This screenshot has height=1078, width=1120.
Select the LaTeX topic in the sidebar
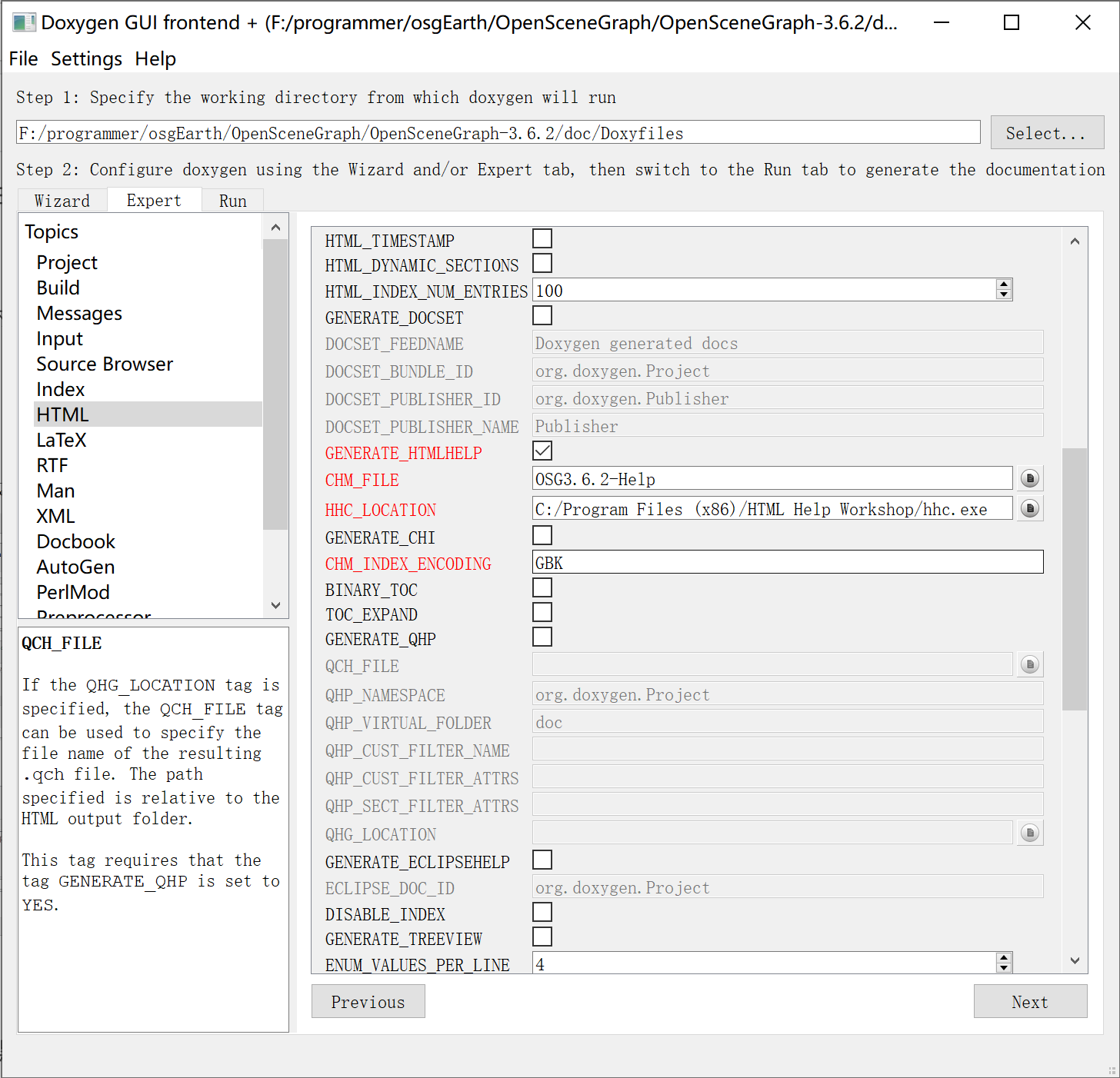point(62,439)
